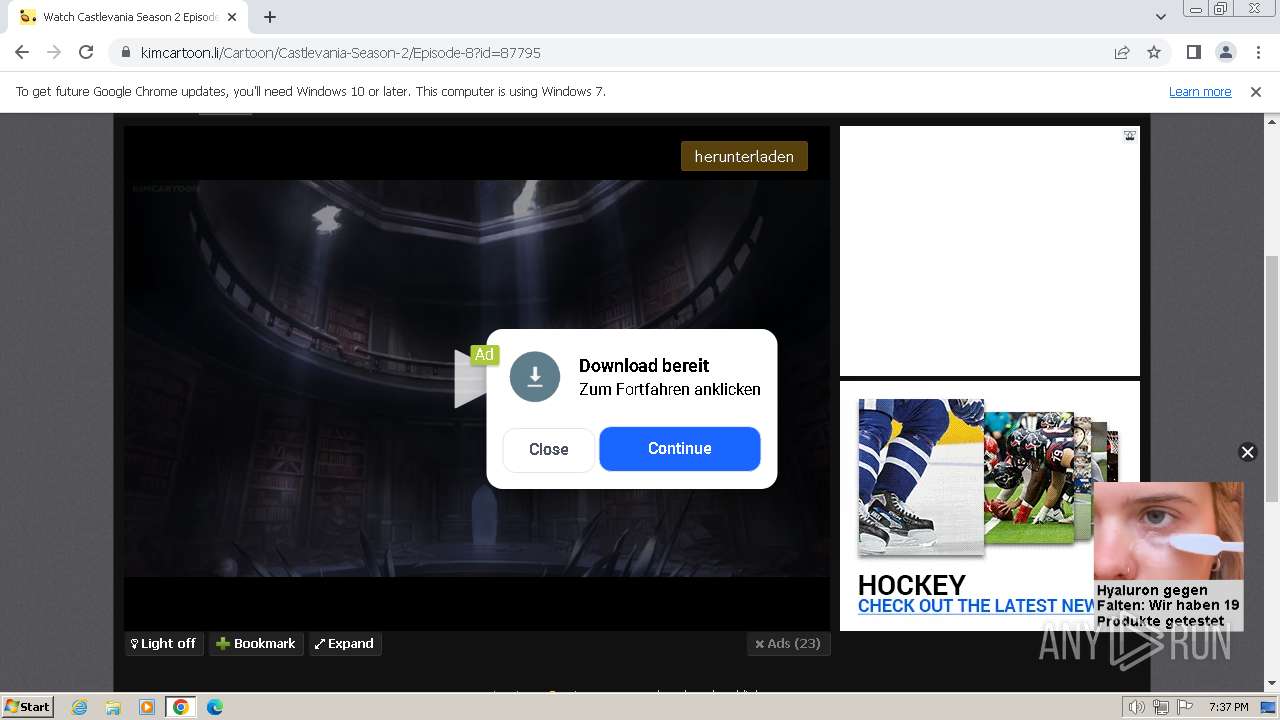The height and width of the screenshot is (720, 1280).
Task: Click Continue in download popup
Action: [x=680, y=449]
